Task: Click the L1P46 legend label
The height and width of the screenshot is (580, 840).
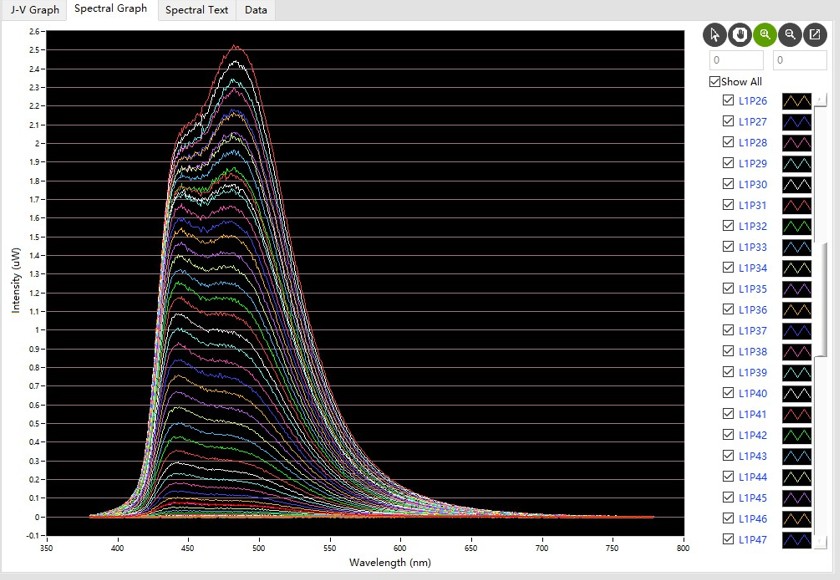Action: point(753,518)
